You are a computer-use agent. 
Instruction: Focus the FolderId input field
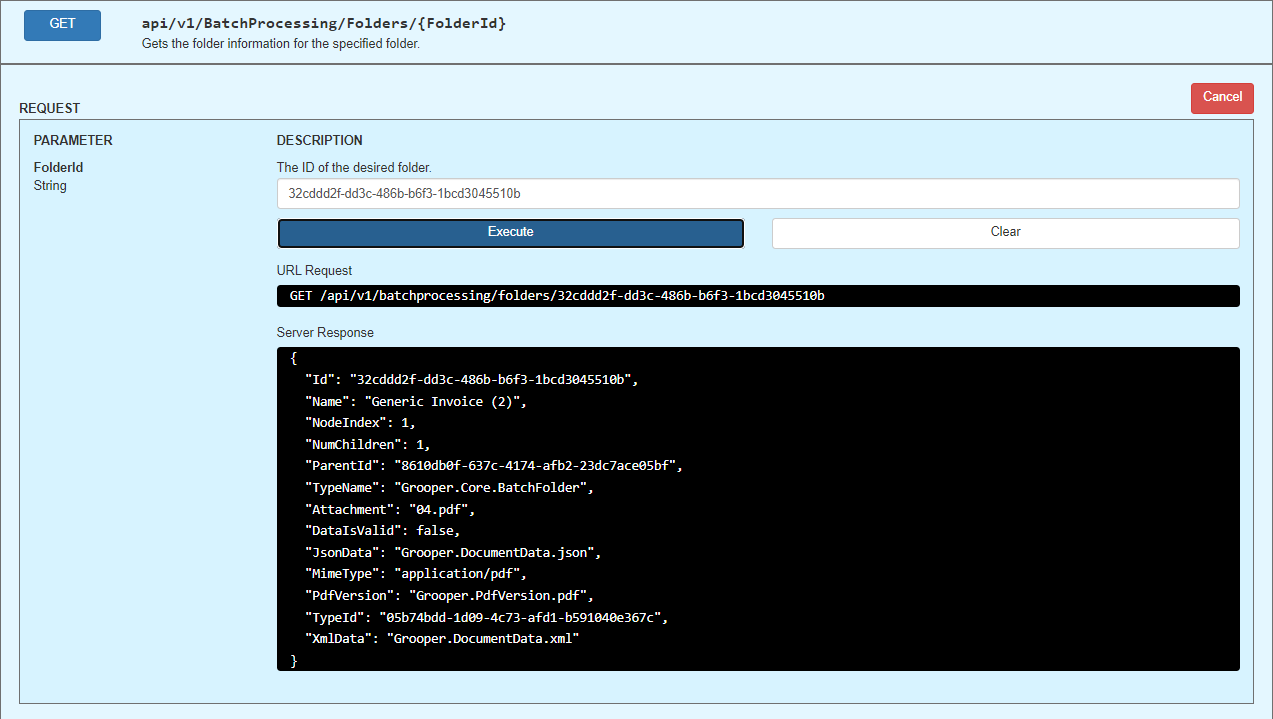tap(757, 194)
